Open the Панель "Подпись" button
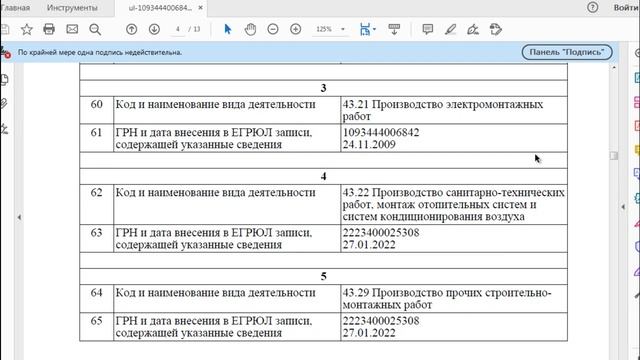640x360 pixels. pos(567,52)
